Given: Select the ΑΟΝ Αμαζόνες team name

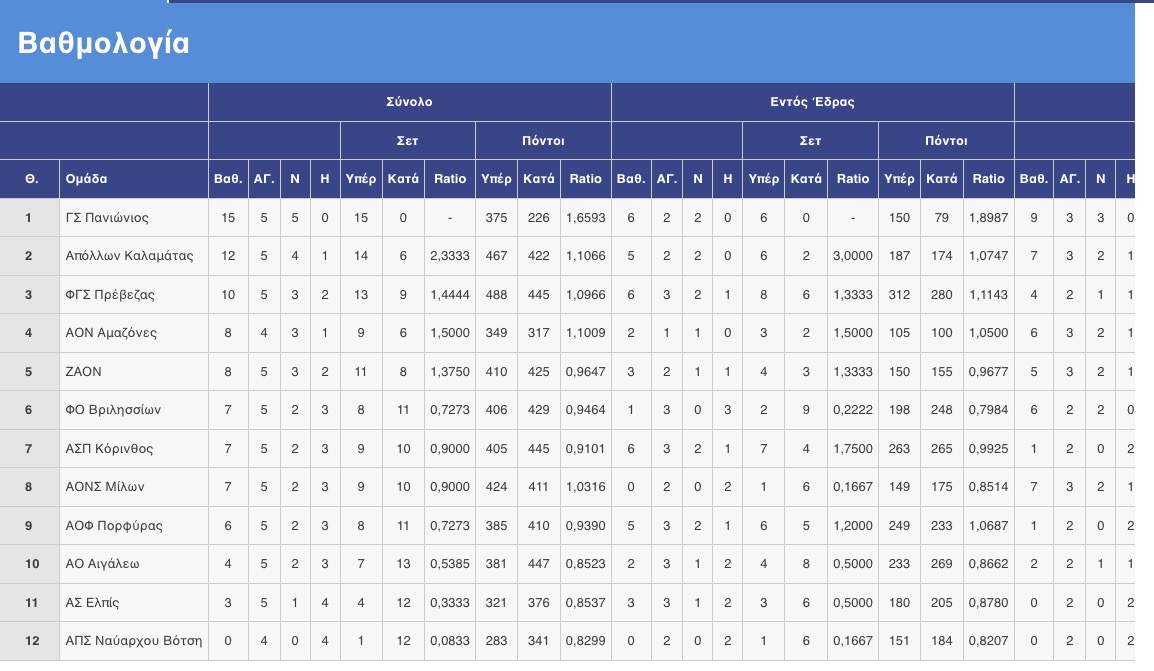Looking at the screenshot, I should [x=111, y=333].
